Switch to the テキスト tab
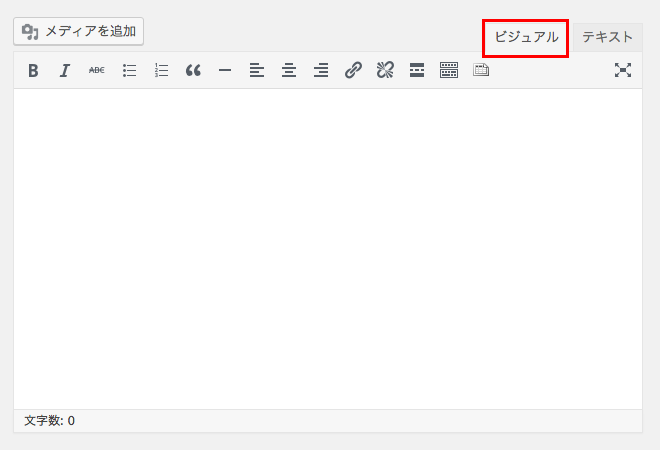Viewport: 660px width, 450px height. tap(607, 37)
